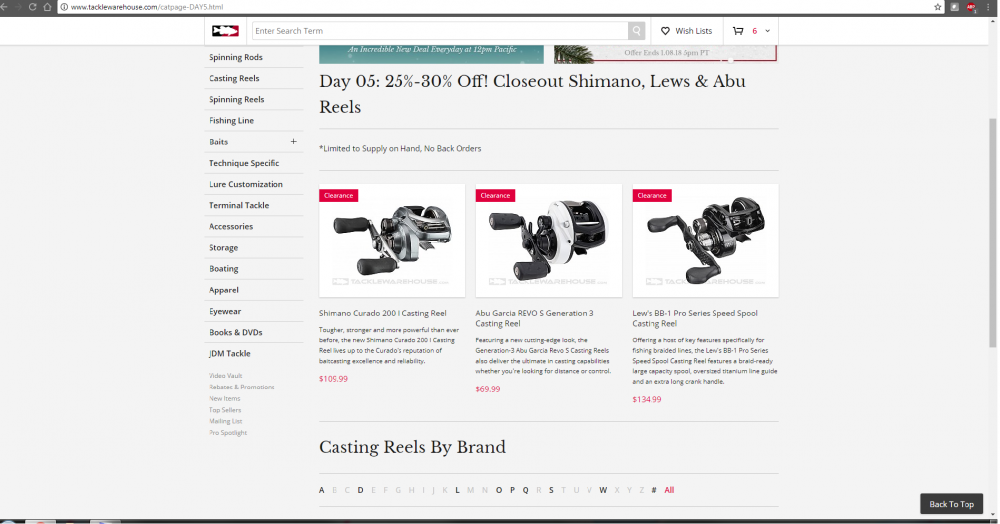
Task: Open Storage category
Action: click(223, 247)
